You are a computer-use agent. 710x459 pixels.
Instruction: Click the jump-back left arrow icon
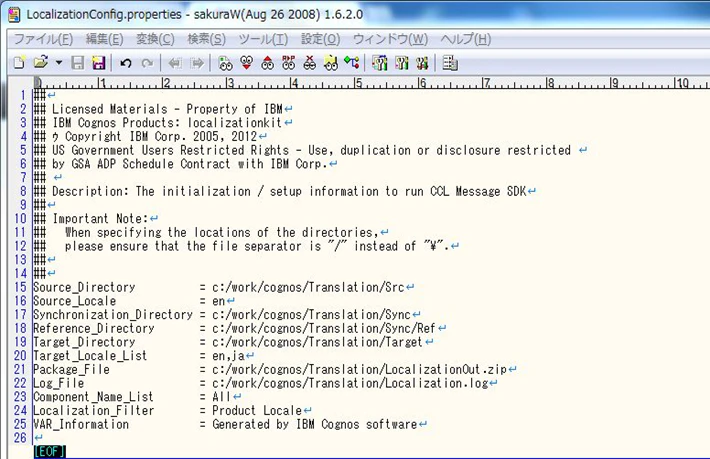[175, 63]
